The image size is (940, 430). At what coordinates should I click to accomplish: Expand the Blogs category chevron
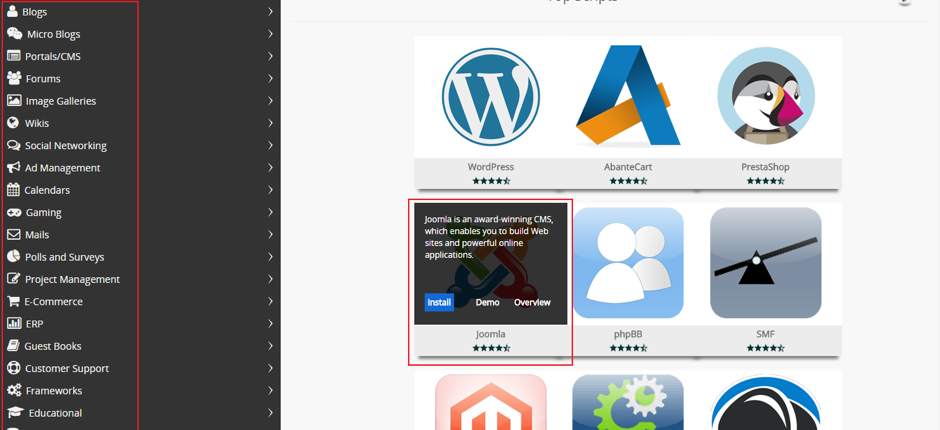point(270,11)
